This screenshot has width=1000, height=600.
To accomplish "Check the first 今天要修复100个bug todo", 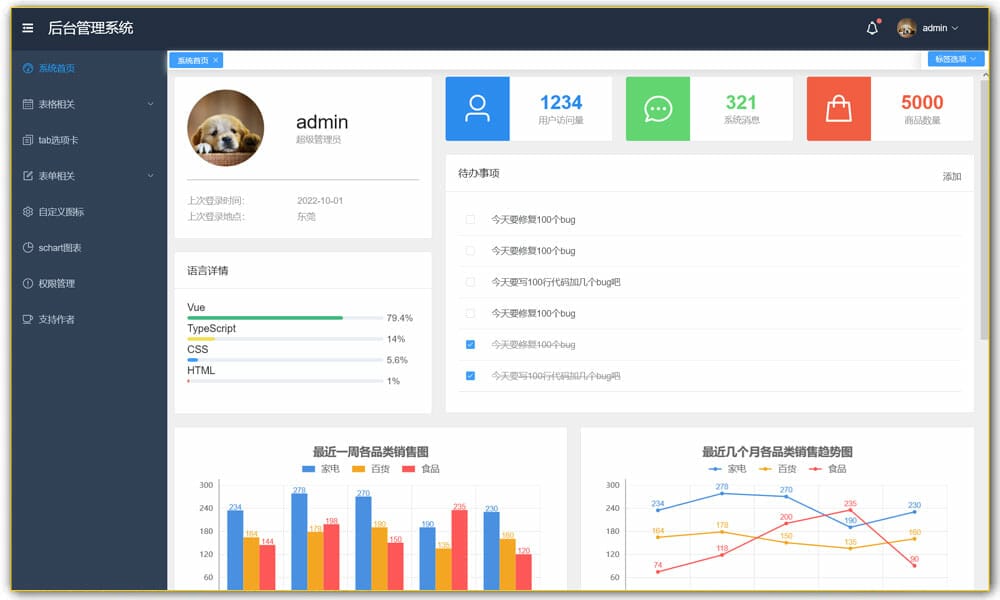I will pyautogui.click(x=470, y=219).
